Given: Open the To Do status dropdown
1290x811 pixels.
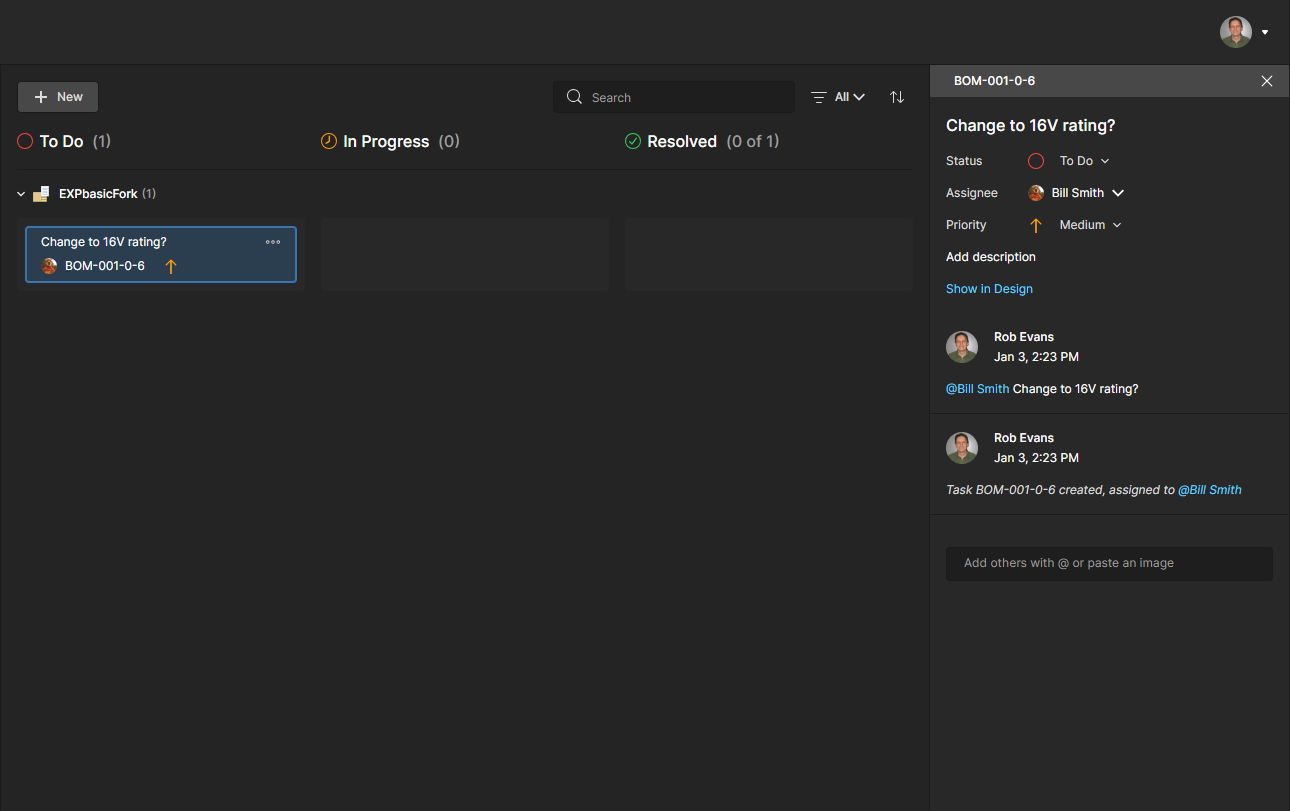Looking at the screenshot, I should 1084,161.
